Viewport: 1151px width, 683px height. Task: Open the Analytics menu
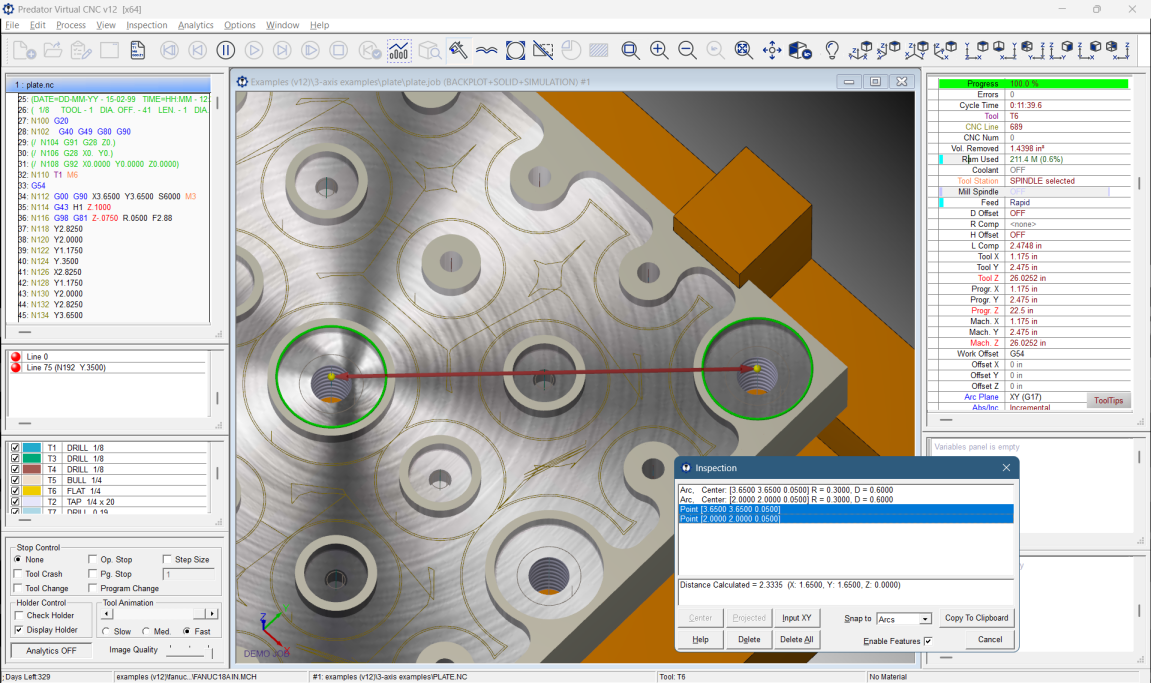tap(196, 25)
